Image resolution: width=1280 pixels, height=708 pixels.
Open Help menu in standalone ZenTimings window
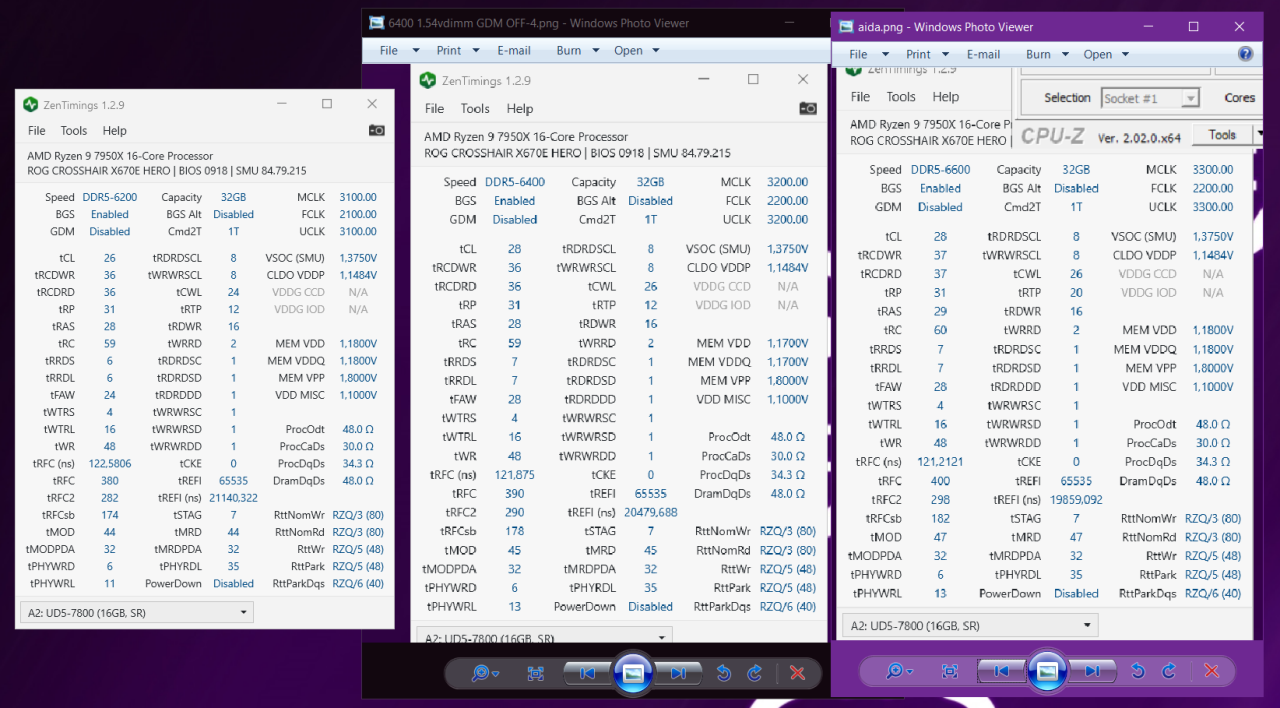coord(115,131)
